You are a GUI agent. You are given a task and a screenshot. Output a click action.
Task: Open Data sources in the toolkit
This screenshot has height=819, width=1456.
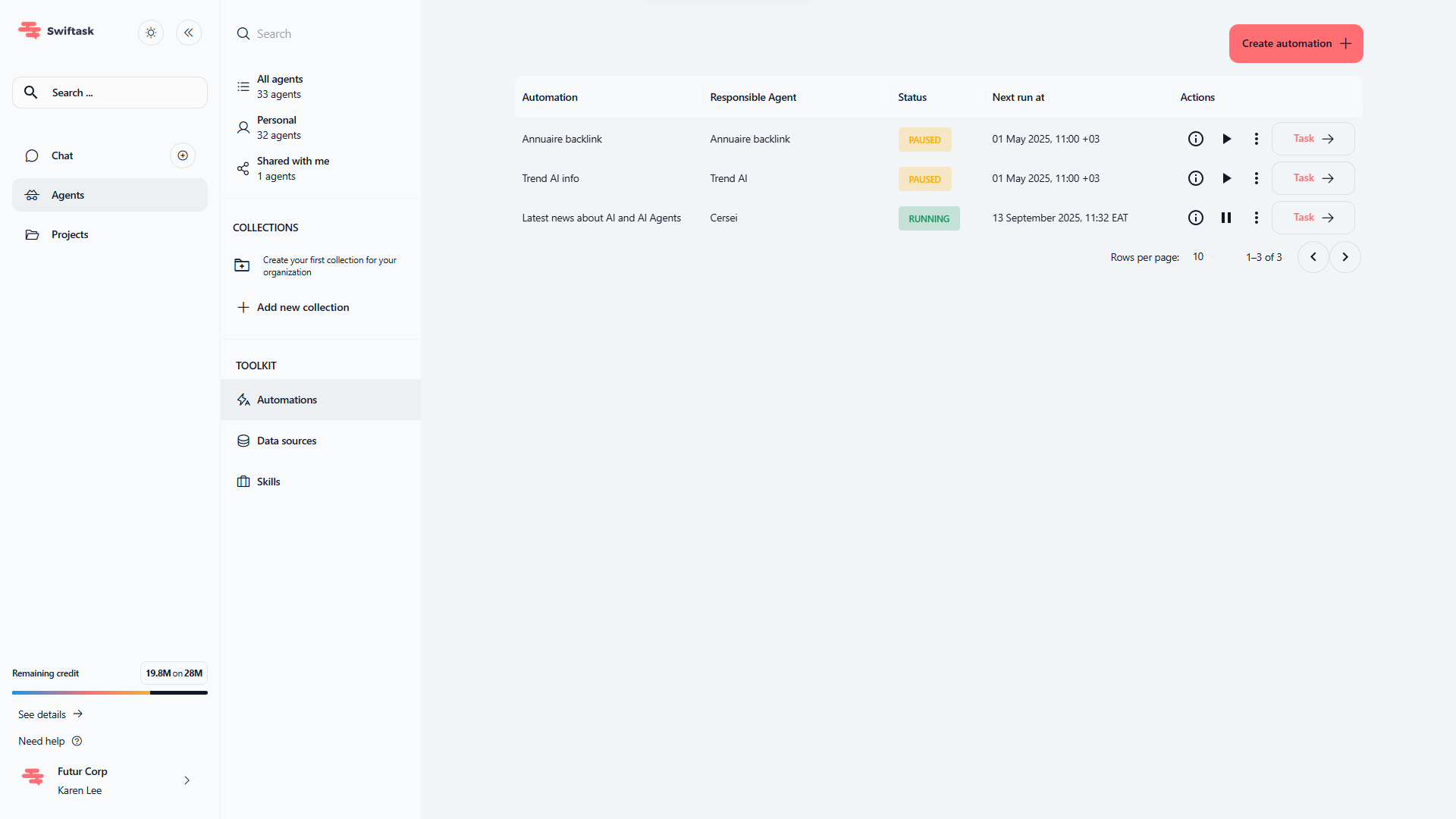click(x=287, y=441)
